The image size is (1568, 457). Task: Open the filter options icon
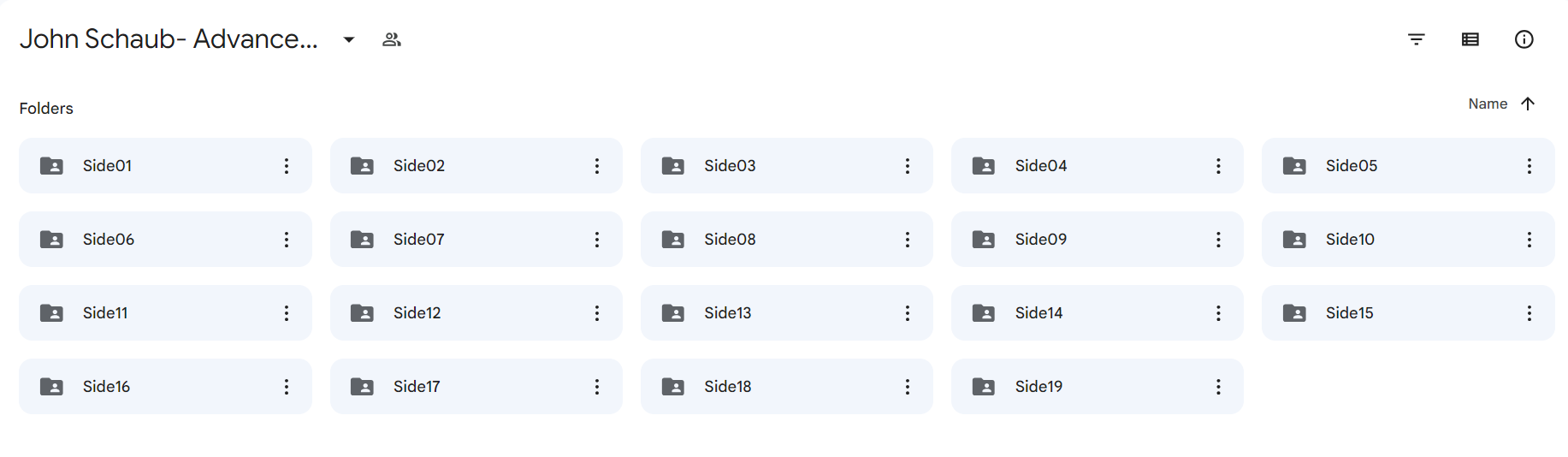coord(1416,39)
